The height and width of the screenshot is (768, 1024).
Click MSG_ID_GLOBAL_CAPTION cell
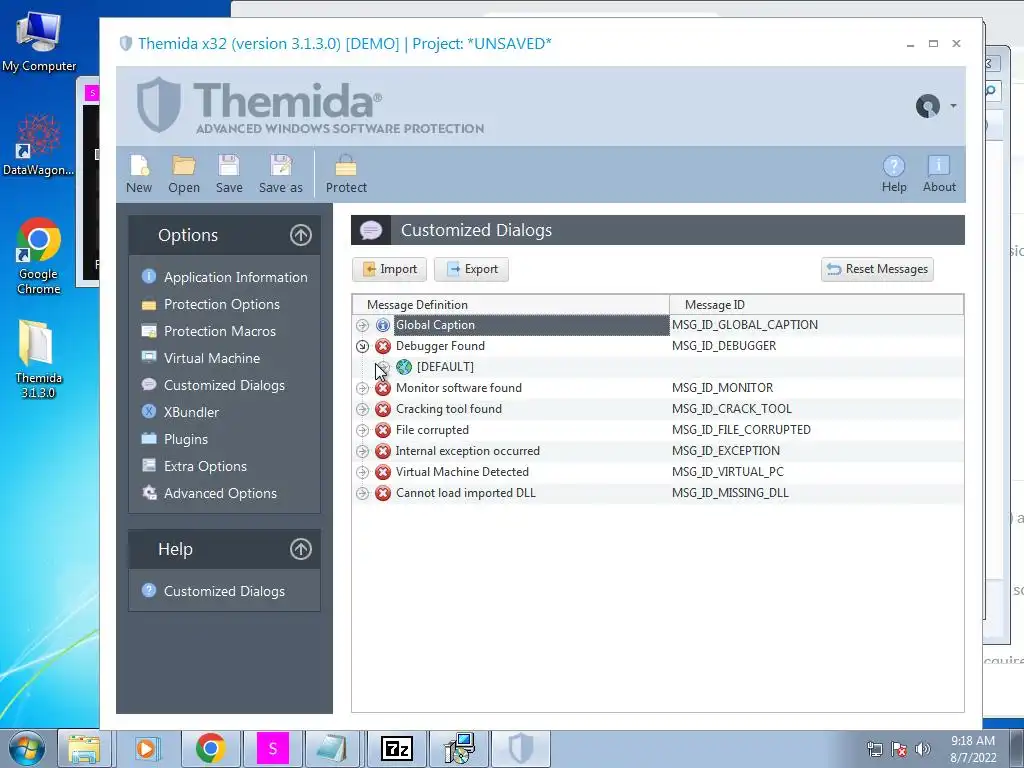coord(745,325)
